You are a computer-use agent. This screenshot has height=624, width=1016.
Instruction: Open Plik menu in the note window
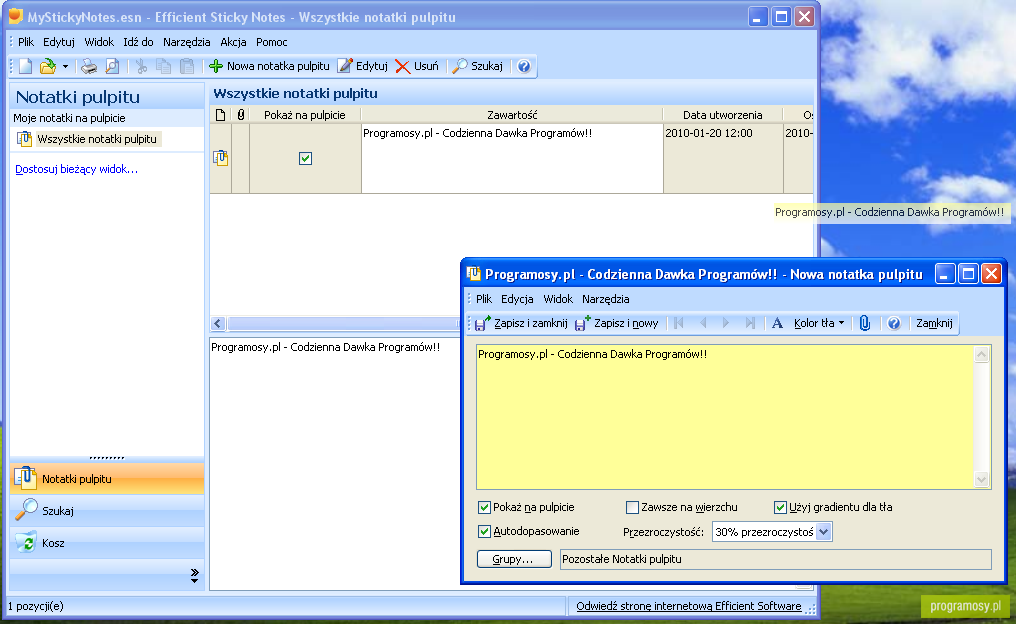(484, 299)
